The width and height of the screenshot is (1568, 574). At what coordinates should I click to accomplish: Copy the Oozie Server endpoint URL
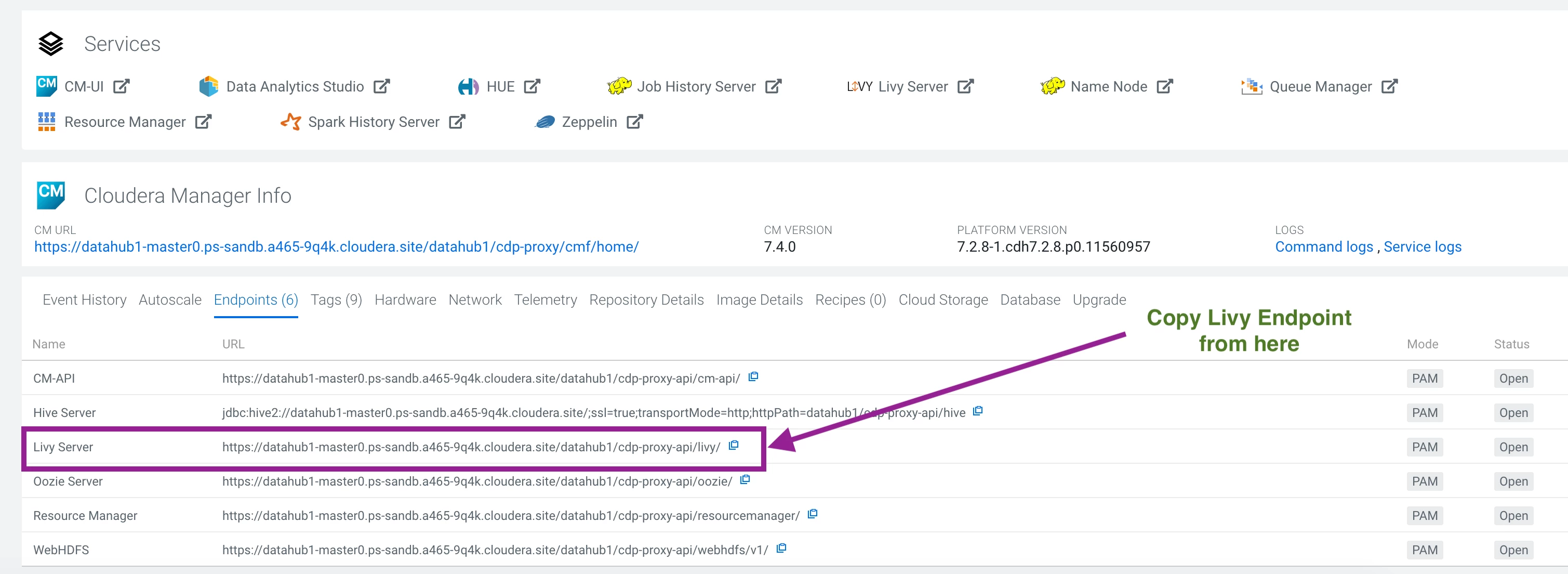pos(745,479)
